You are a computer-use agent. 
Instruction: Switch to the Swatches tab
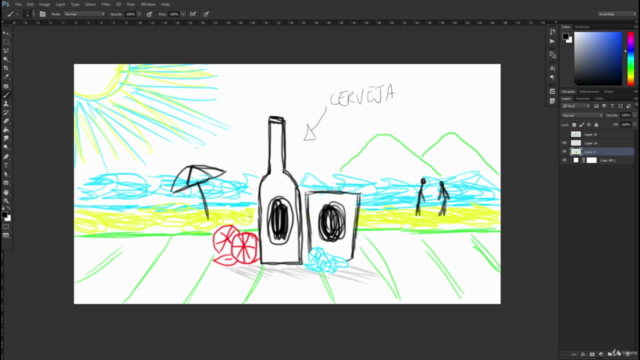[582, 27]
